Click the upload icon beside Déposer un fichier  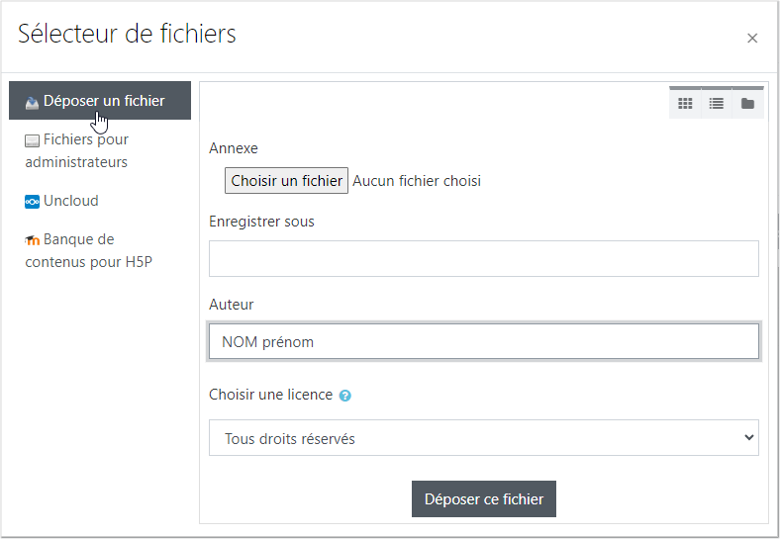(x=32, y=102)
